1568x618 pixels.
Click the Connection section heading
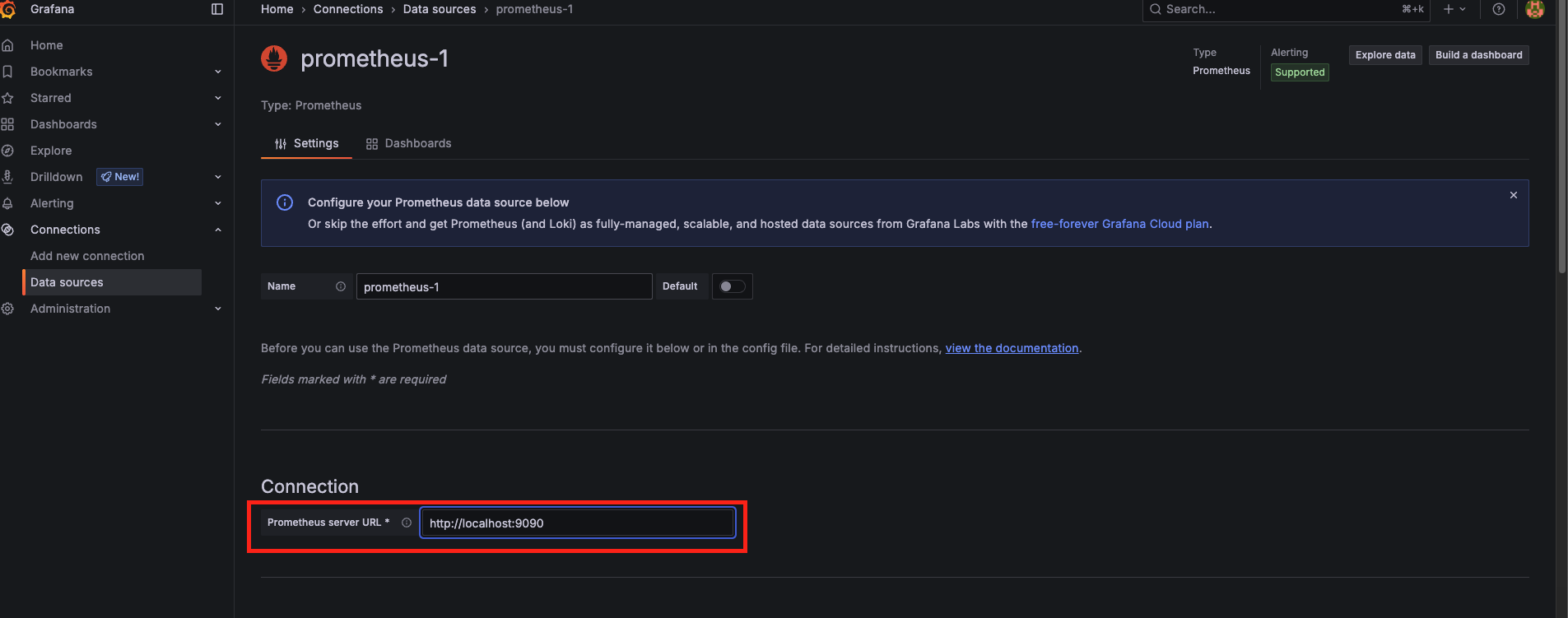coord(309,486)
